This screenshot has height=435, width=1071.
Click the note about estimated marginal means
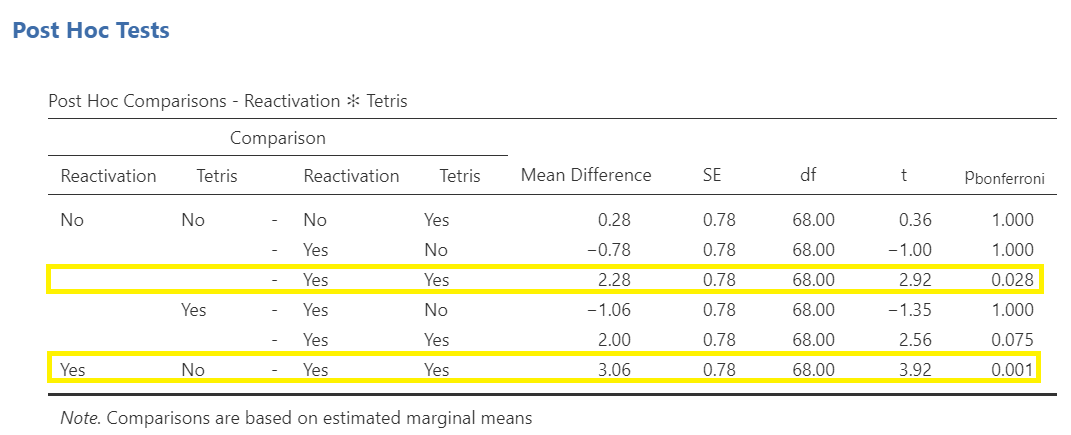tap(296, 418)
